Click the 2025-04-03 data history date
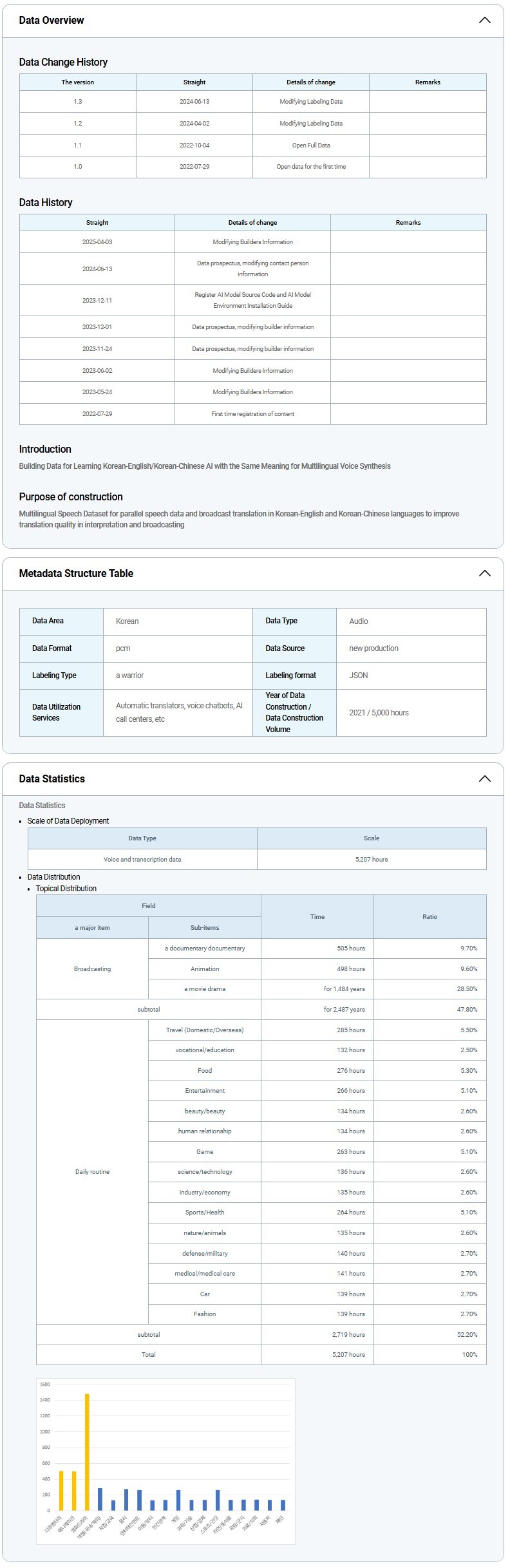Screen dimensions: 510x1568 pyautogui.click(x=97, y=242)
